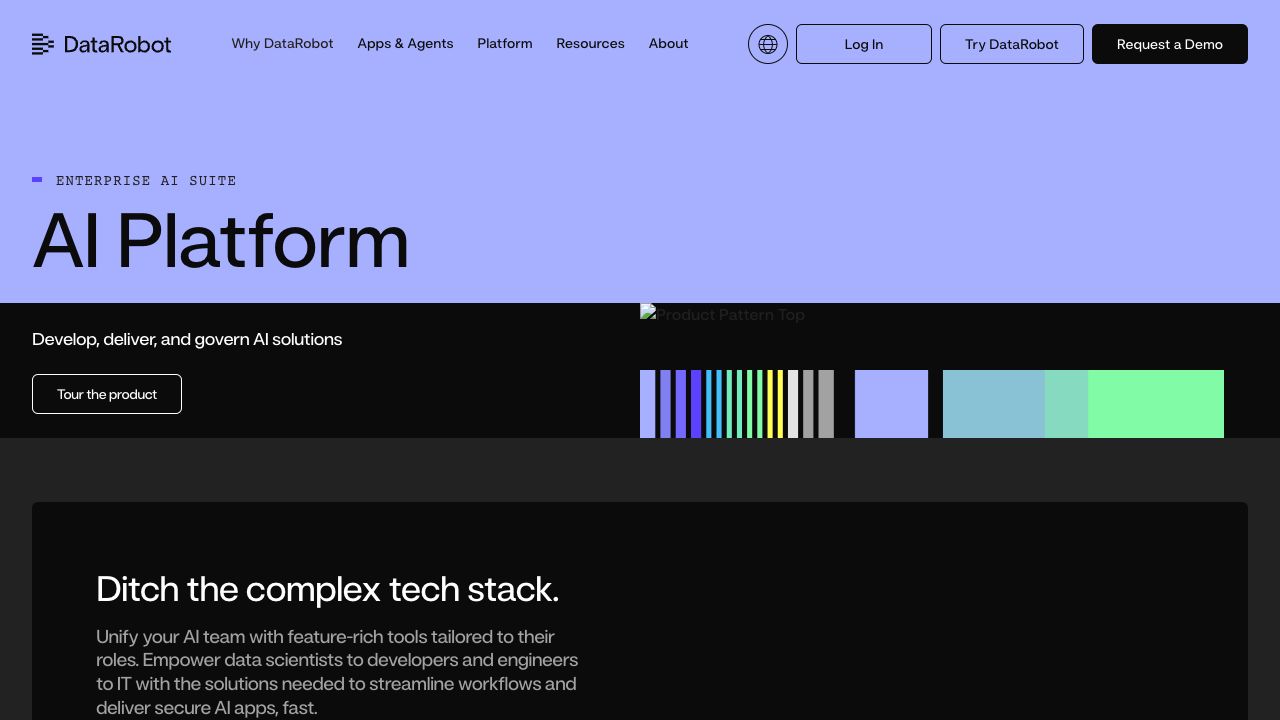The height and width of the screenshot is (720, 1280).
Task: Open the globe language selector
Action: (x=768, y=44)
